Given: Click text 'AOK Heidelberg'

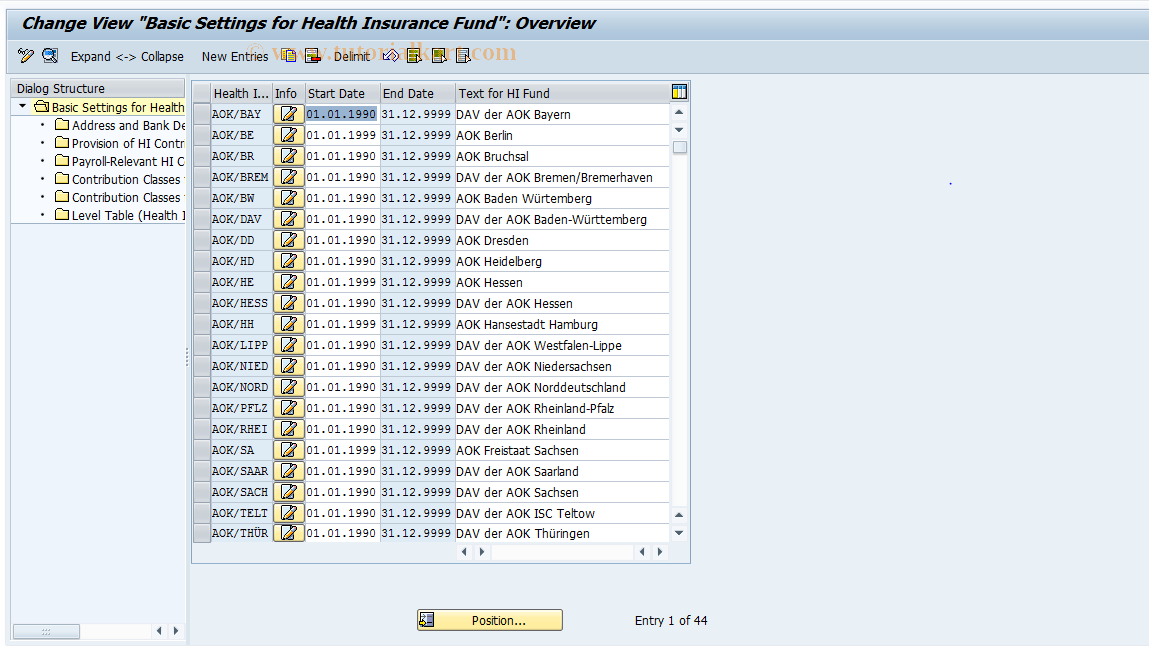Looking at the screenshot, I should point(499,262).
